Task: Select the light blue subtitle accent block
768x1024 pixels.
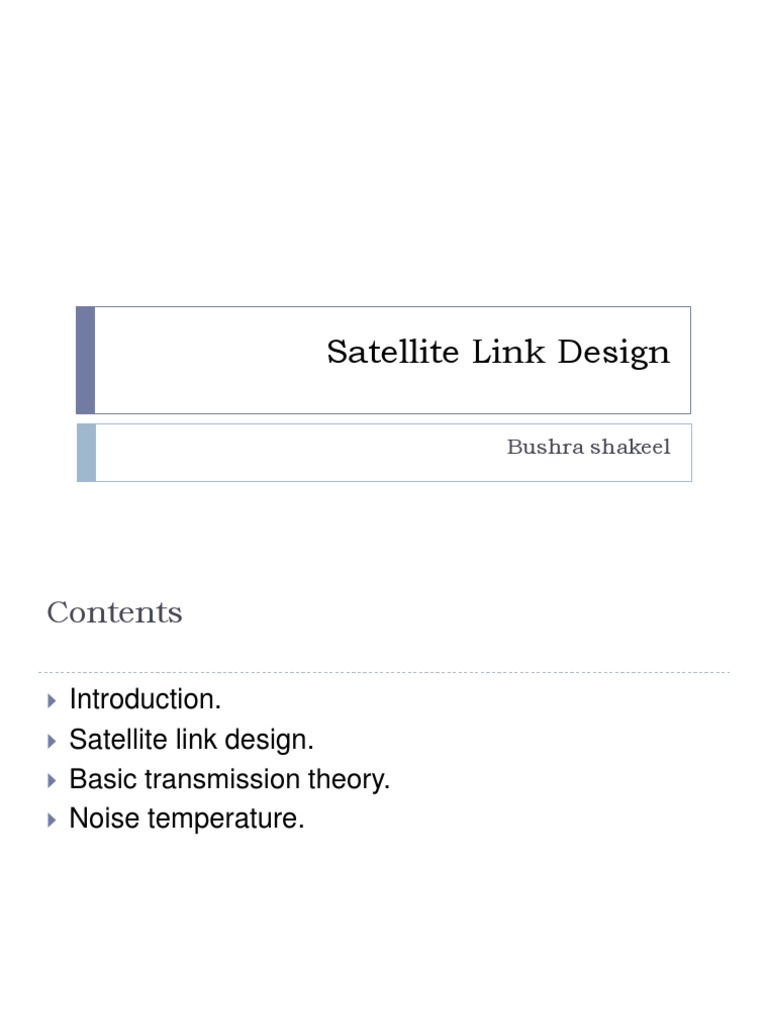Action: (x=86, y=452)
